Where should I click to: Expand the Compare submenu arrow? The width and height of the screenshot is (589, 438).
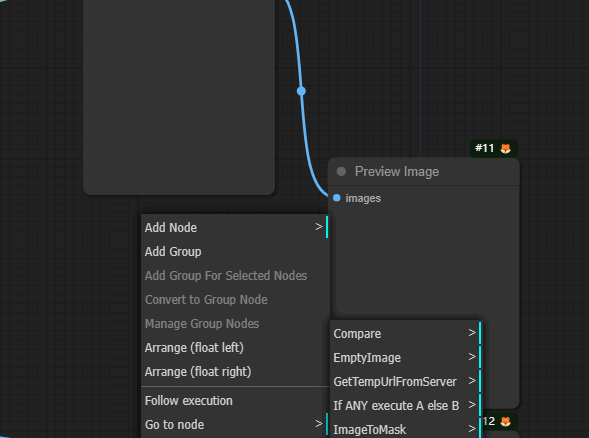[x=472, y=333]
